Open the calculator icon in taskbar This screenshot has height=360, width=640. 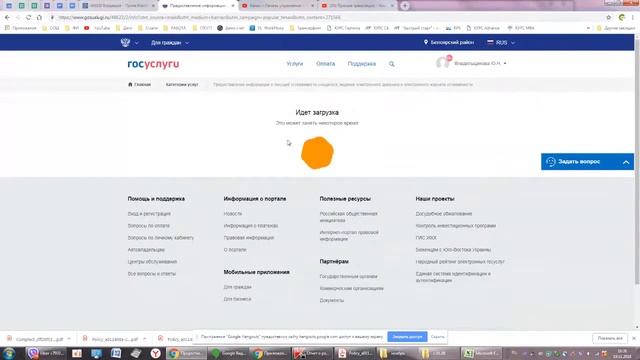(136, 353)
